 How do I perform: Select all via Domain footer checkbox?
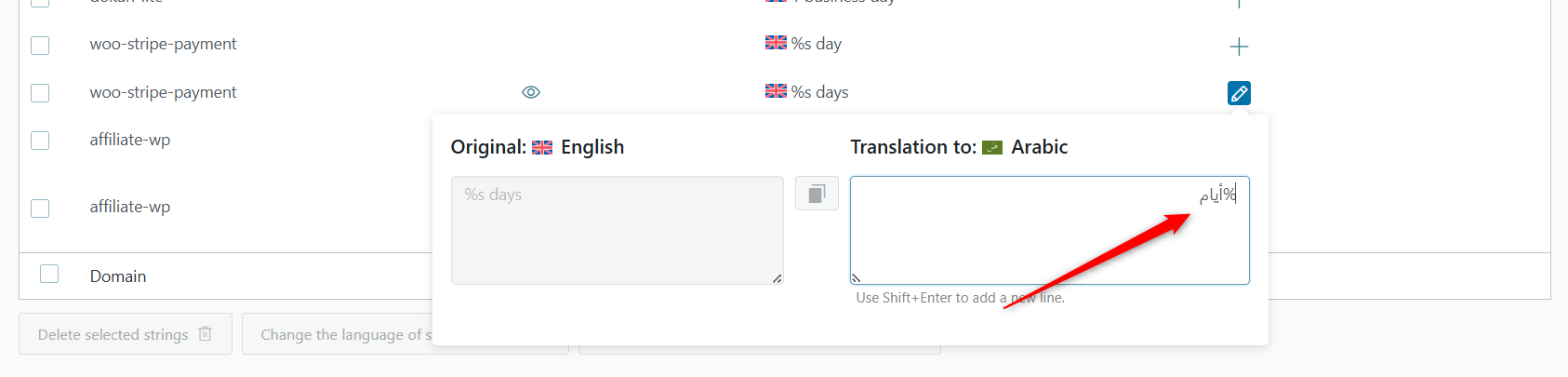point(49,274)
